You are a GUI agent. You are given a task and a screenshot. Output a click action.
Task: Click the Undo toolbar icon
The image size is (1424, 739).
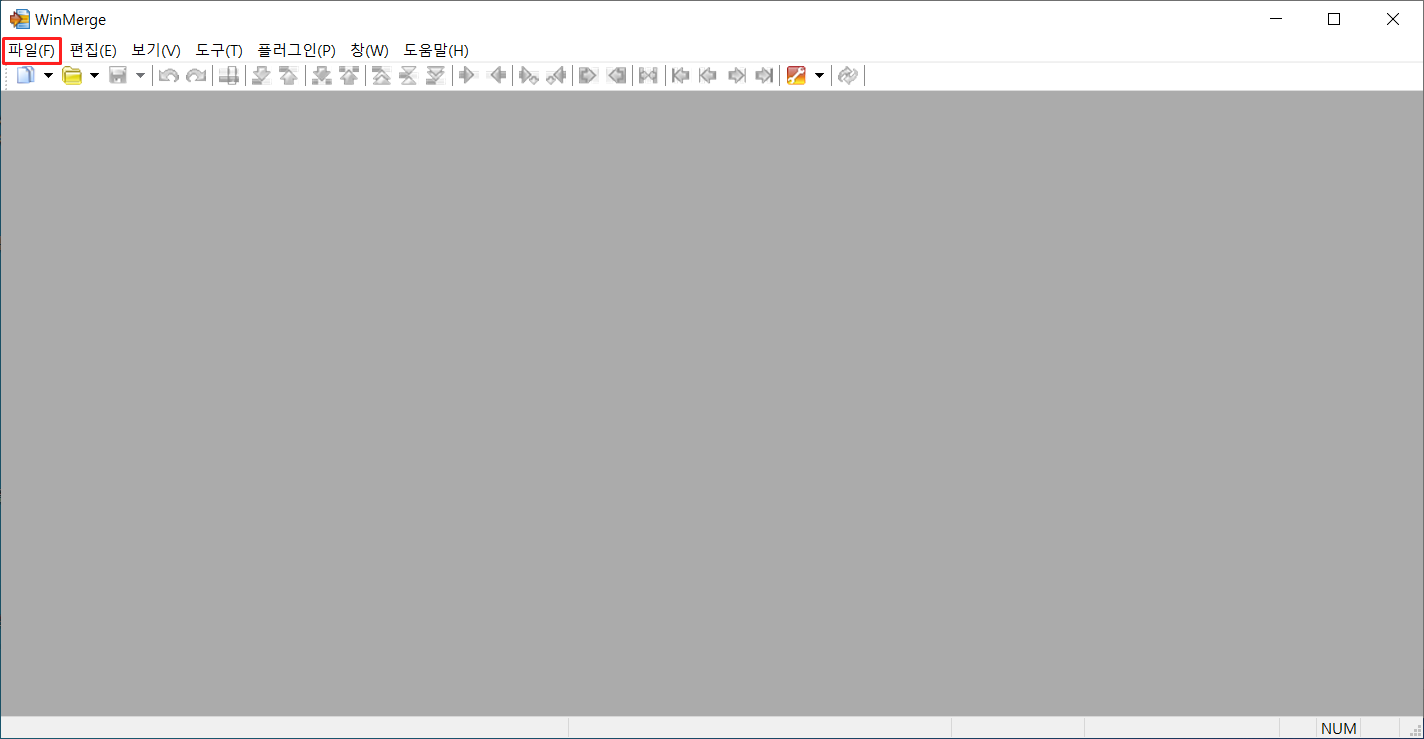[169, 75]
